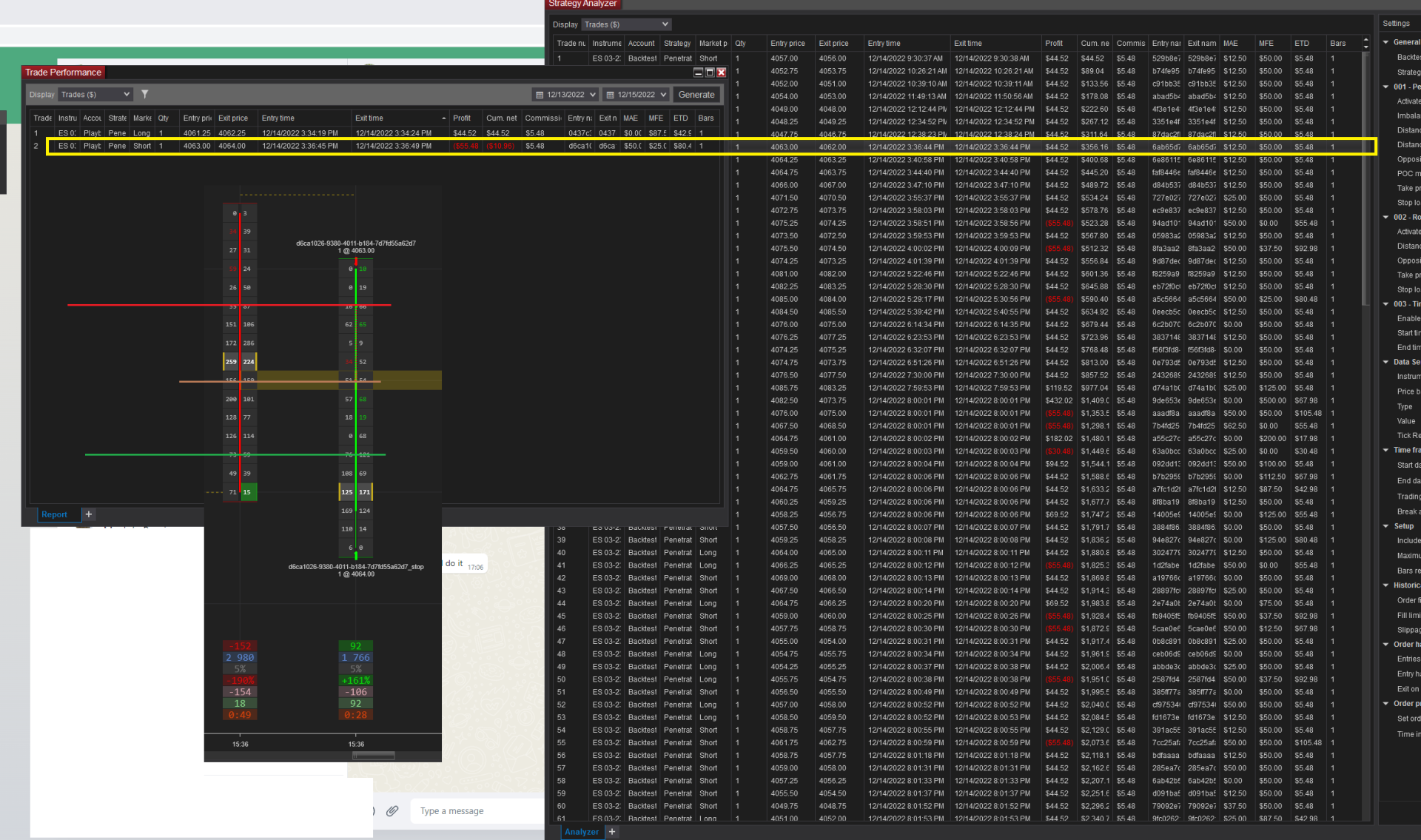Image resolution: width=1421 pixels, height=840 pixels.
Task: Select the Analyzer tab
Action: click(581, 832)
